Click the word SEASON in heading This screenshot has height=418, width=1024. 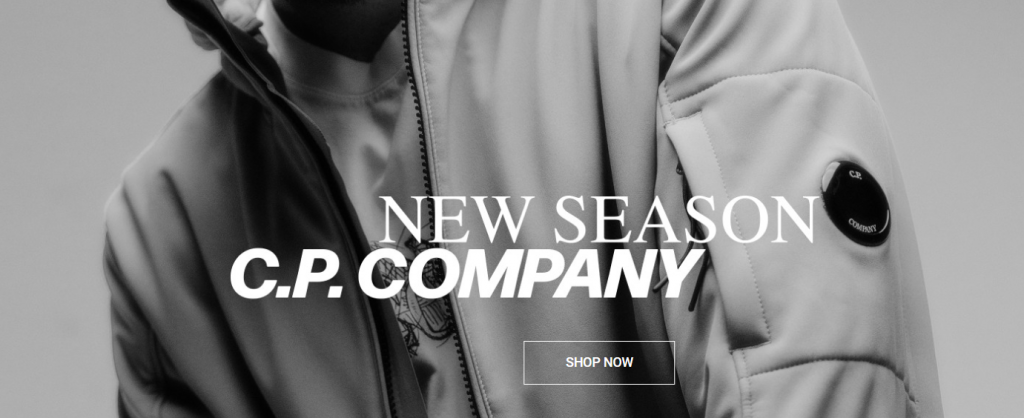tap(686, 220)
